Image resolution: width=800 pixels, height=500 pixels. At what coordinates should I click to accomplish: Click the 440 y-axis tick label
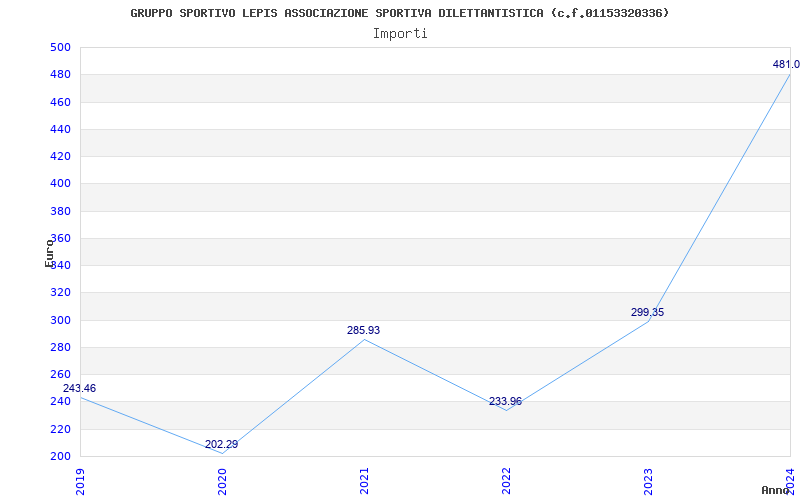(x=60, y=129)
